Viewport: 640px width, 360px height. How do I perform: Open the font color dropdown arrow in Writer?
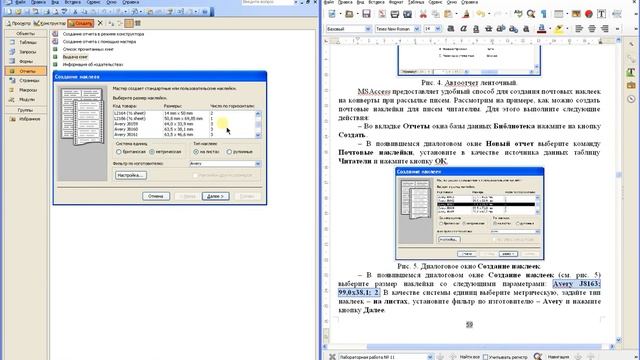tap(549, 29)
